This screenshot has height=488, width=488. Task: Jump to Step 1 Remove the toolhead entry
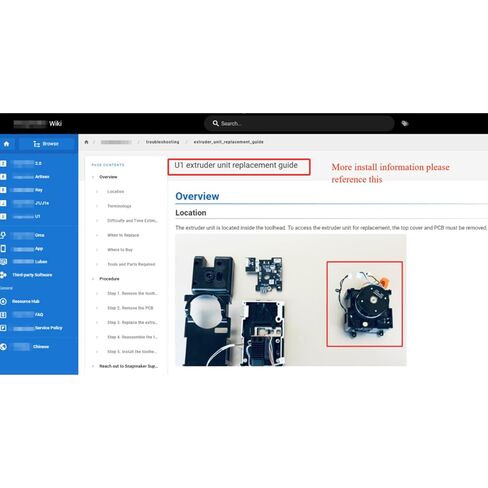[132, 293]
